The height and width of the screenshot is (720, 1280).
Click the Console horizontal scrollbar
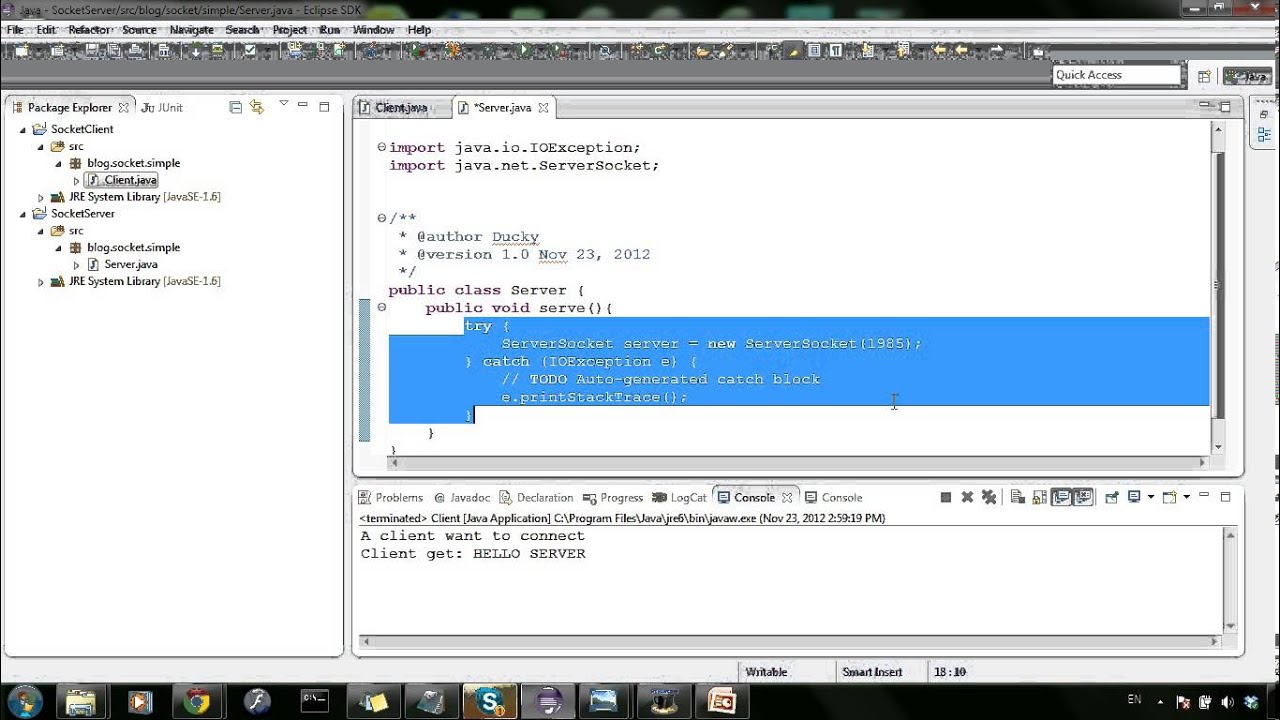click(790, 641)
